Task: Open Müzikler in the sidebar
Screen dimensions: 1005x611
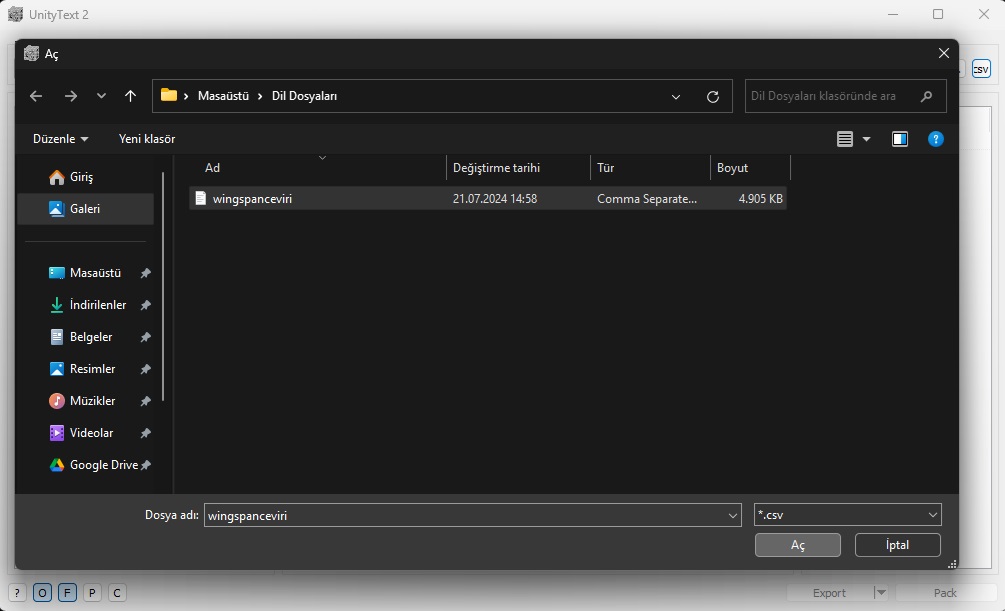Action: tap(85, 401)
